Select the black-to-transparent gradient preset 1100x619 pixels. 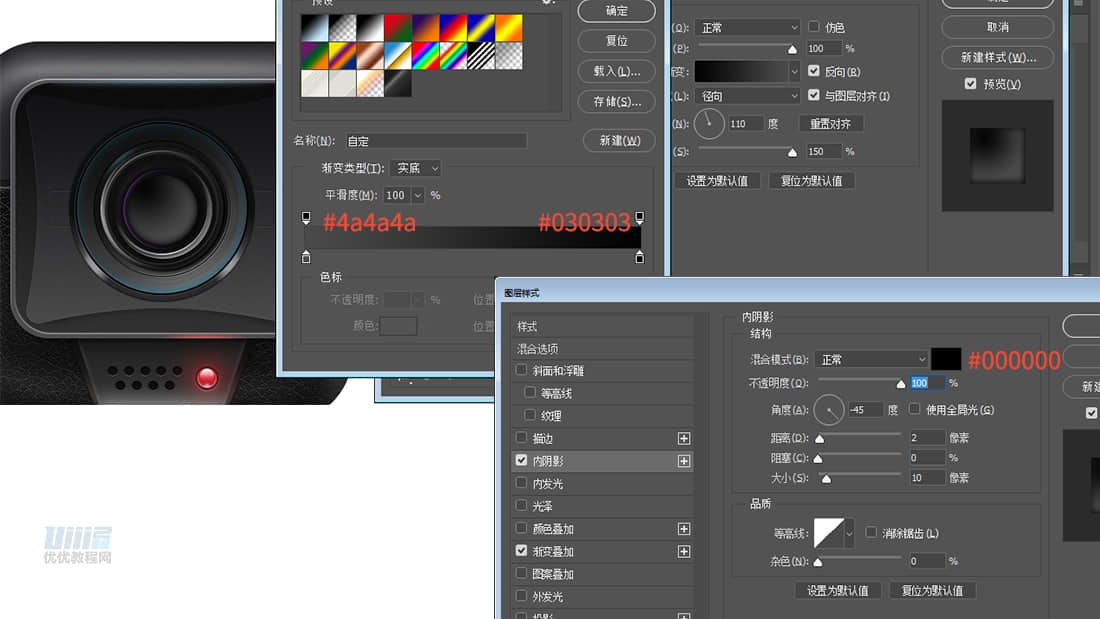tap(342, 28)
